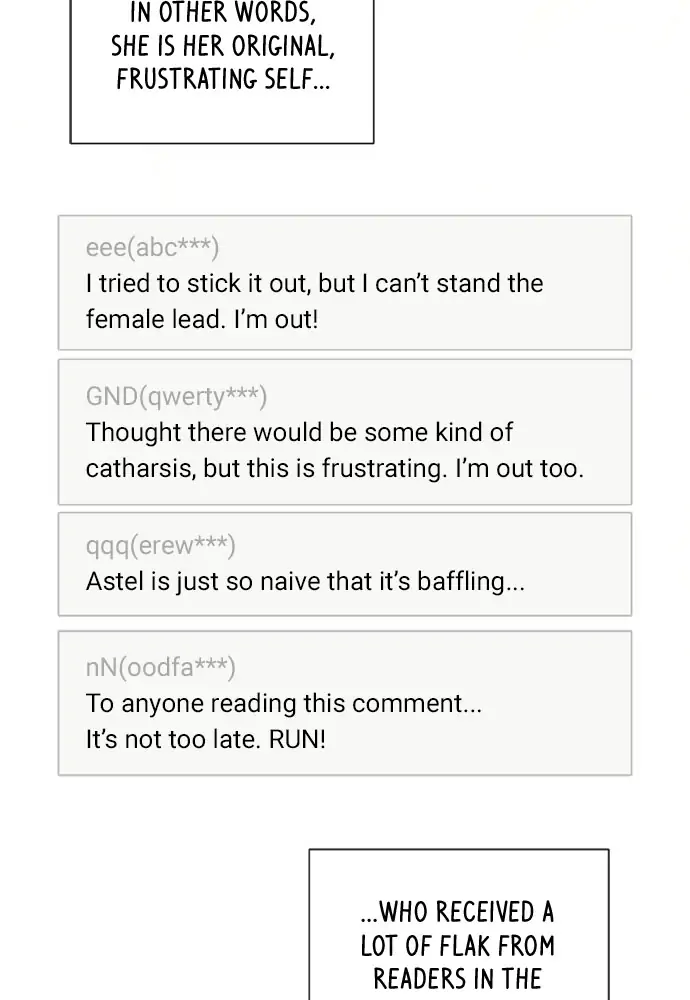Select the comment by nN(oodfa***)

click(x=345, y=703)
